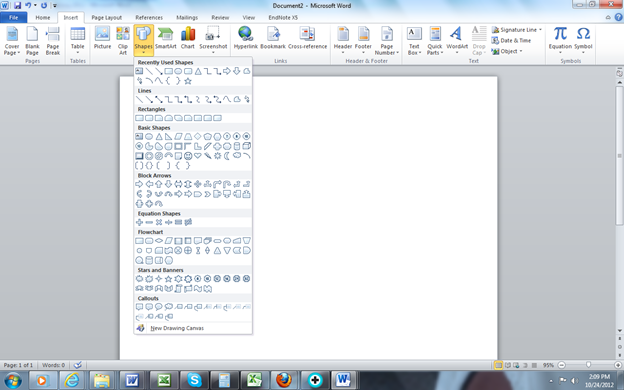
Task: Choose the Cloud Callout shape
Action: pyautogui.click(x=168, y=307)
